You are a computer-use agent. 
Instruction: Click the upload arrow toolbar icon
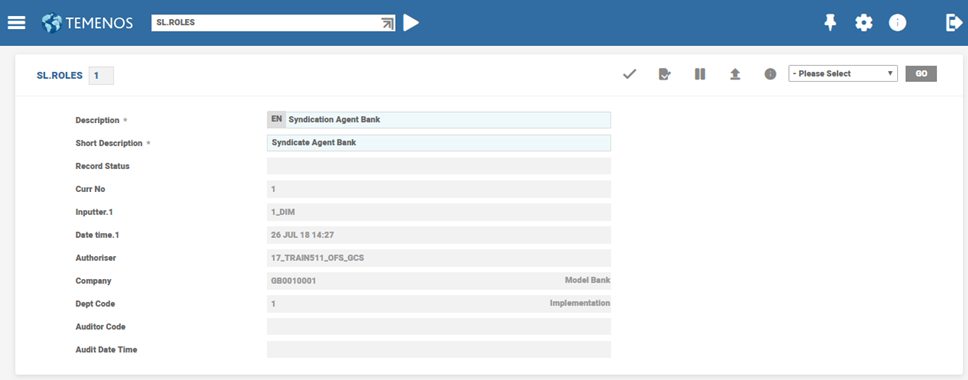click(735, 74)
